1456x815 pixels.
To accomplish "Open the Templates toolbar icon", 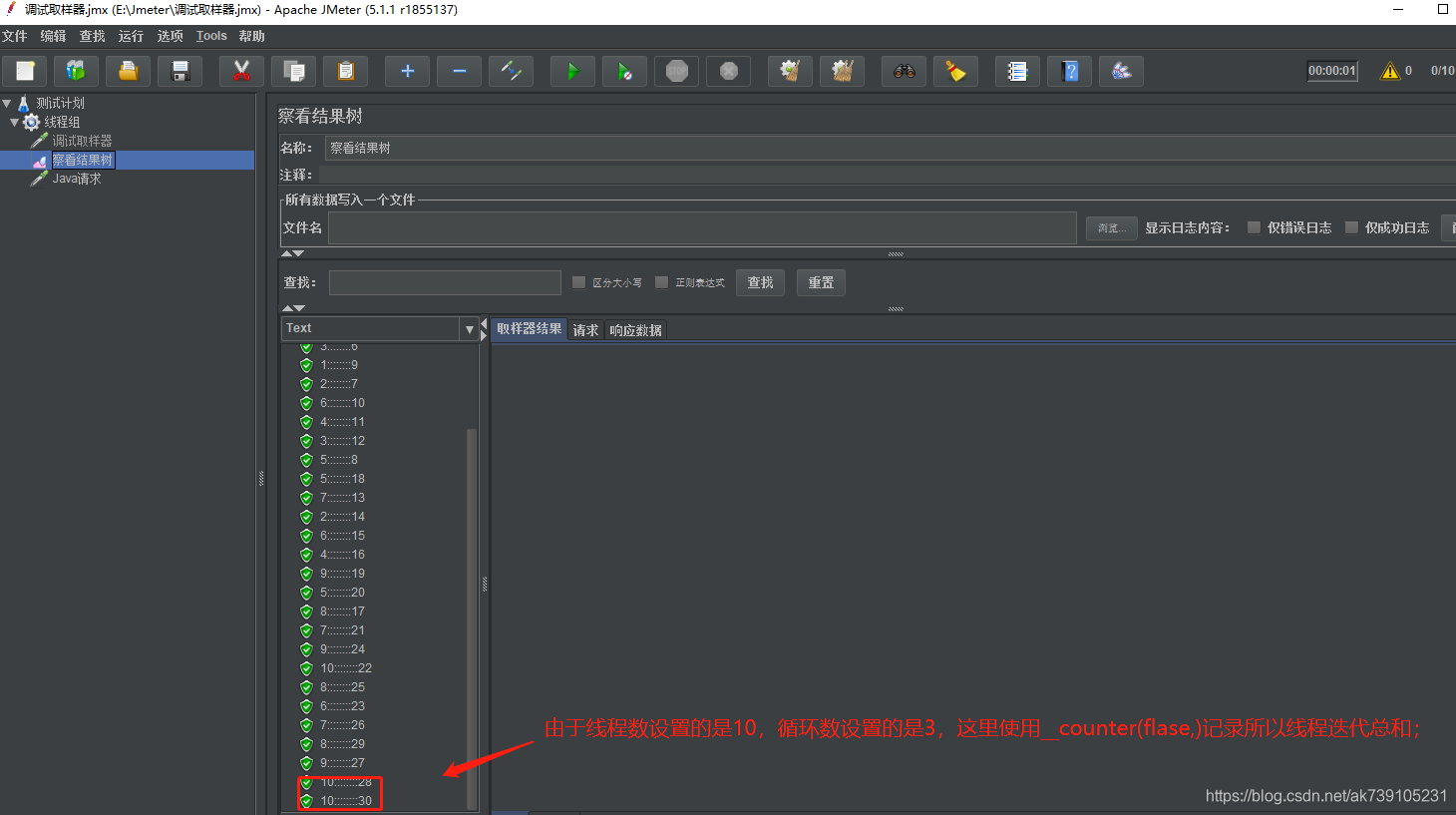I will (x=76, y=71).
